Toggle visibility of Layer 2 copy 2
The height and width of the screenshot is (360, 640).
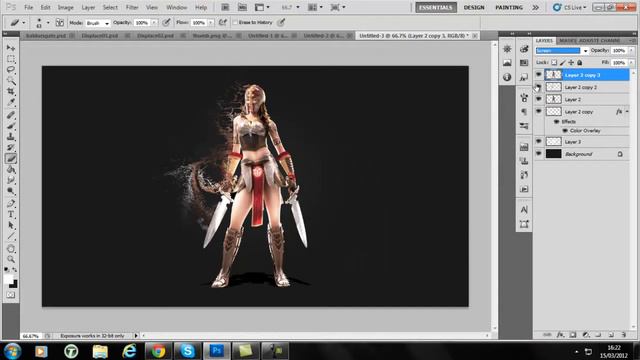click(538, 87)
